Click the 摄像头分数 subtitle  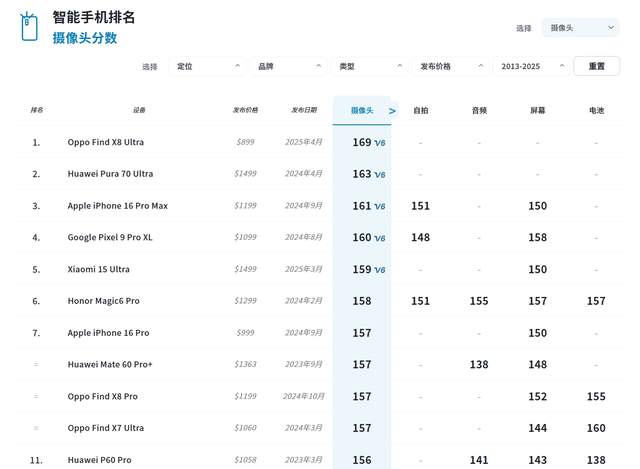tap(85, 38)
